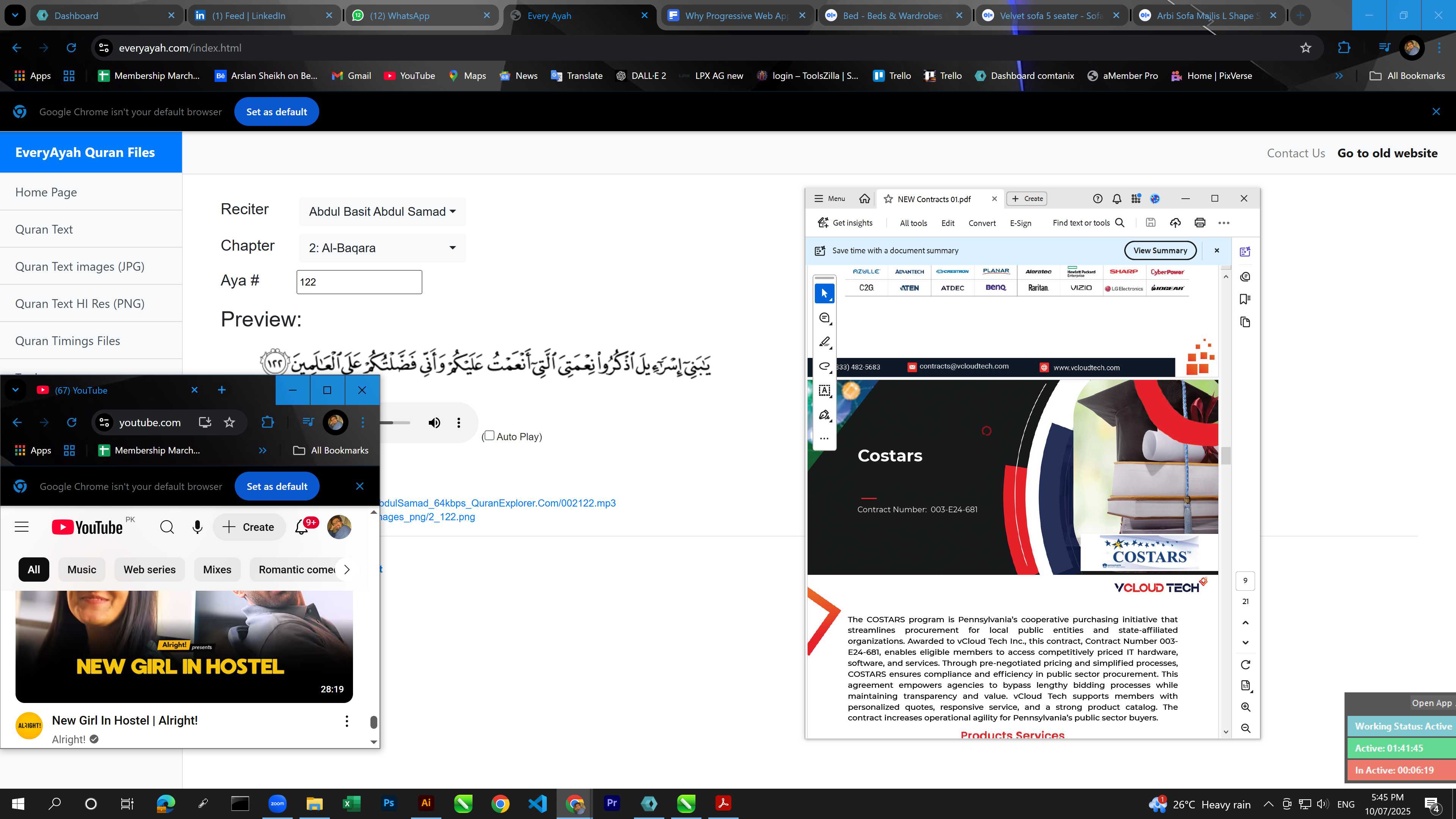Rotate page using Acrobat rotate icon
1456x819 pixels.
(x=1245, y=665)
